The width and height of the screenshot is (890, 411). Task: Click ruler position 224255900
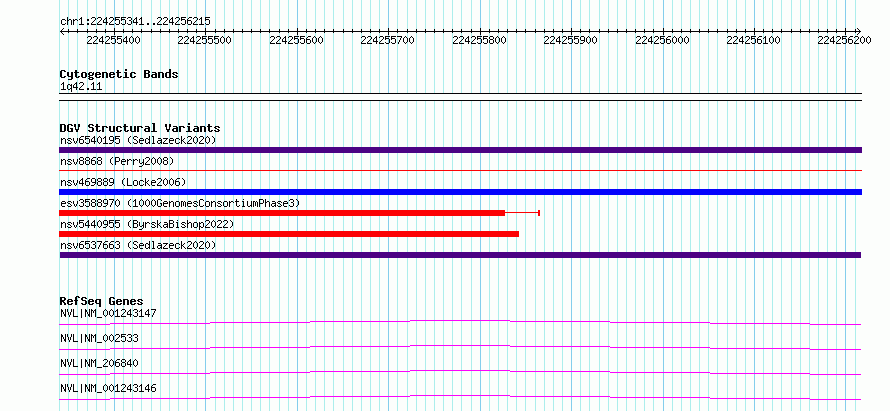(x=570, y=40)
